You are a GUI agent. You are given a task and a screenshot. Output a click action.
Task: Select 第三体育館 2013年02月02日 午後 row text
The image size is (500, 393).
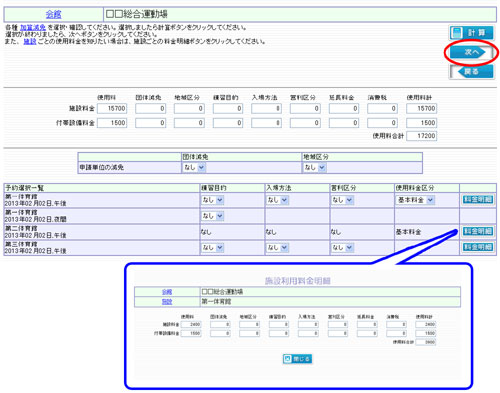(35, 248)
